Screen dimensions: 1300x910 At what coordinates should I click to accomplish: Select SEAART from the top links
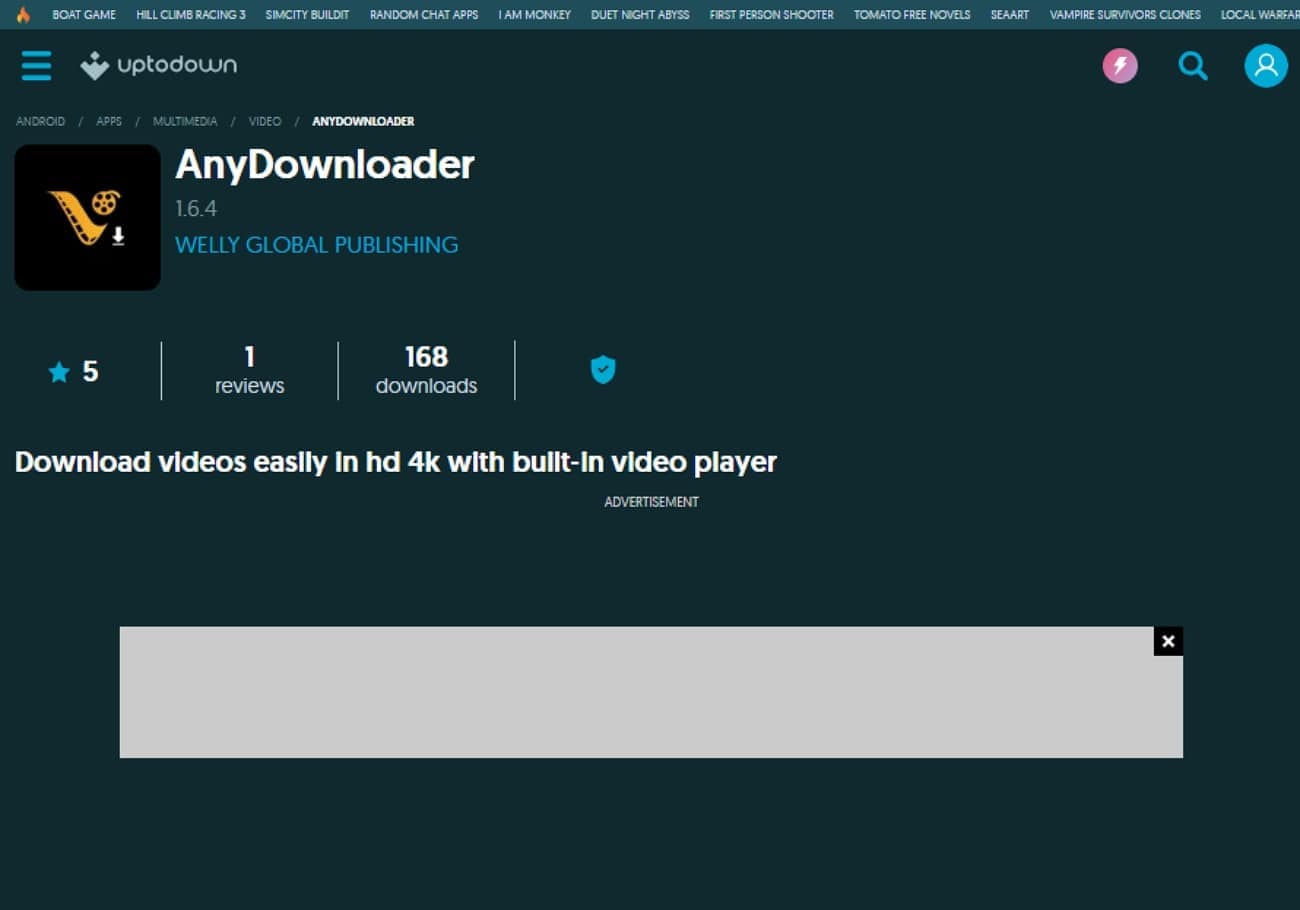1009,14
